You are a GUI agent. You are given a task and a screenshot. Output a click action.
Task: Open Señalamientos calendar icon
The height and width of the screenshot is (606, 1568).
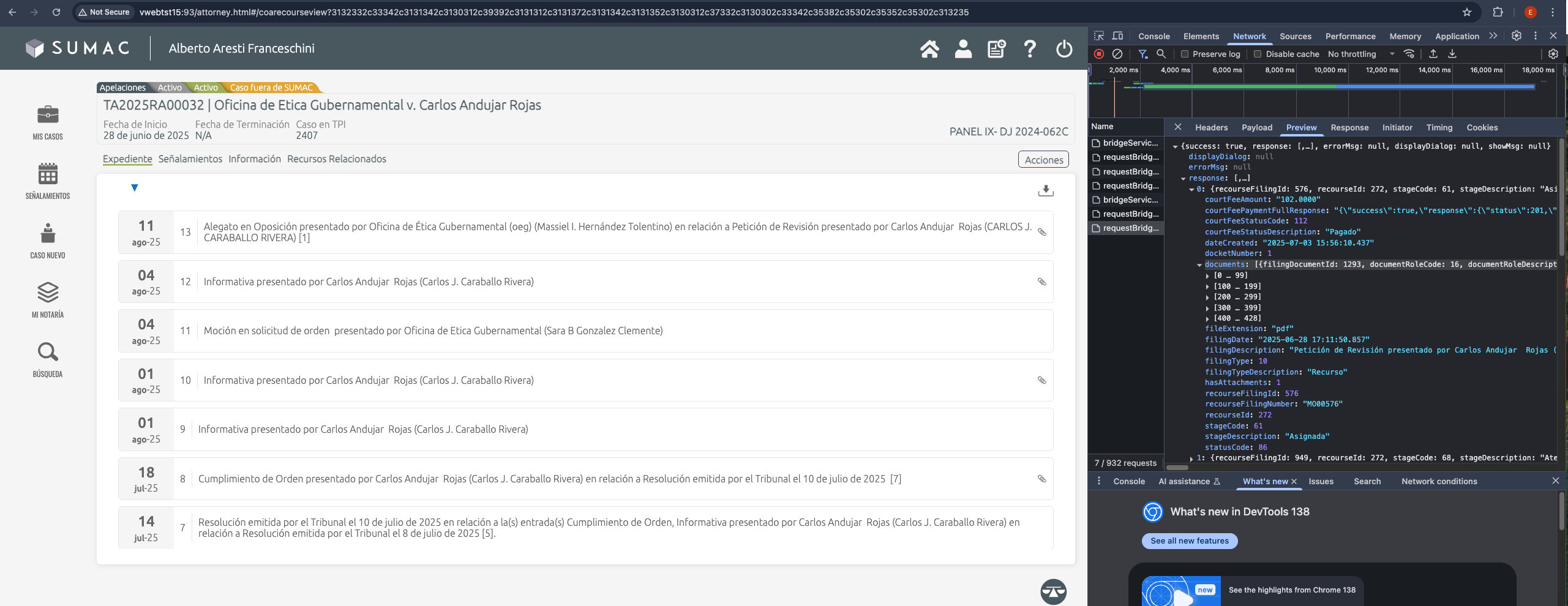[x=48, y=174]
